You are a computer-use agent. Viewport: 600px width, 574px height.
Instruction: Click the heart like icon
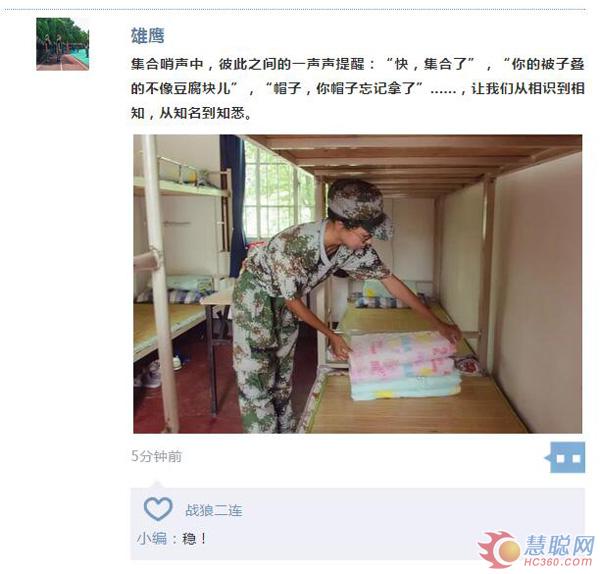[x=158, y=509]
